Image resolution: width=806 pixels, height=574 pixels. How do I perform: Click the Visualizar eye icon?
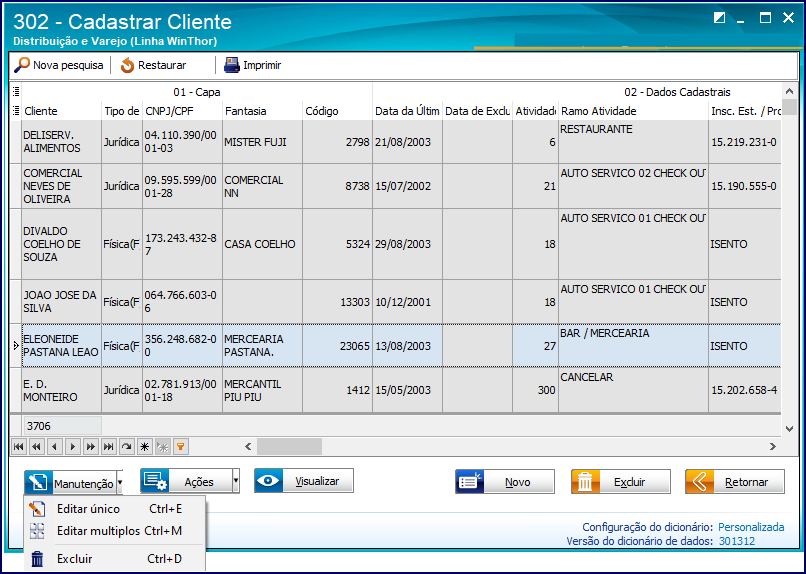click(x=268, y=481)
